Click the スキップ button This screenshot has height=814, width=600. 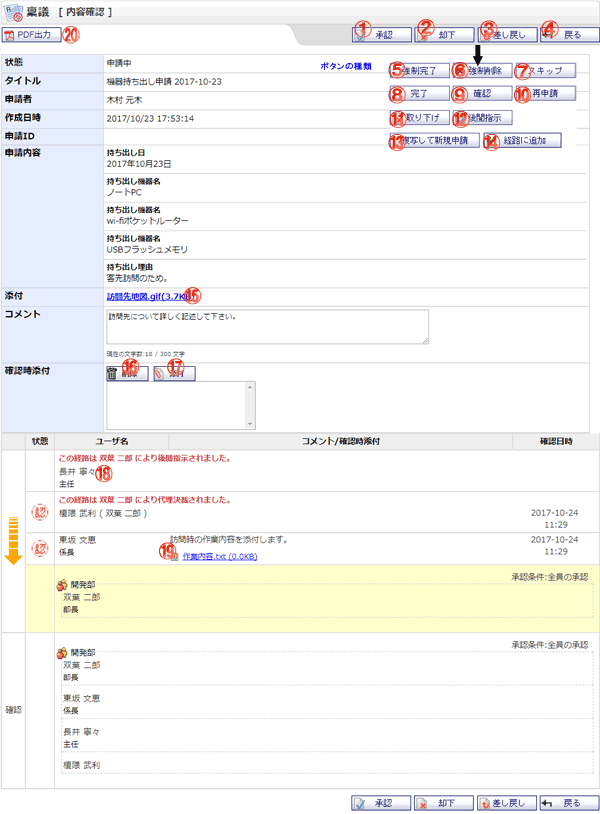coord(545,71)
